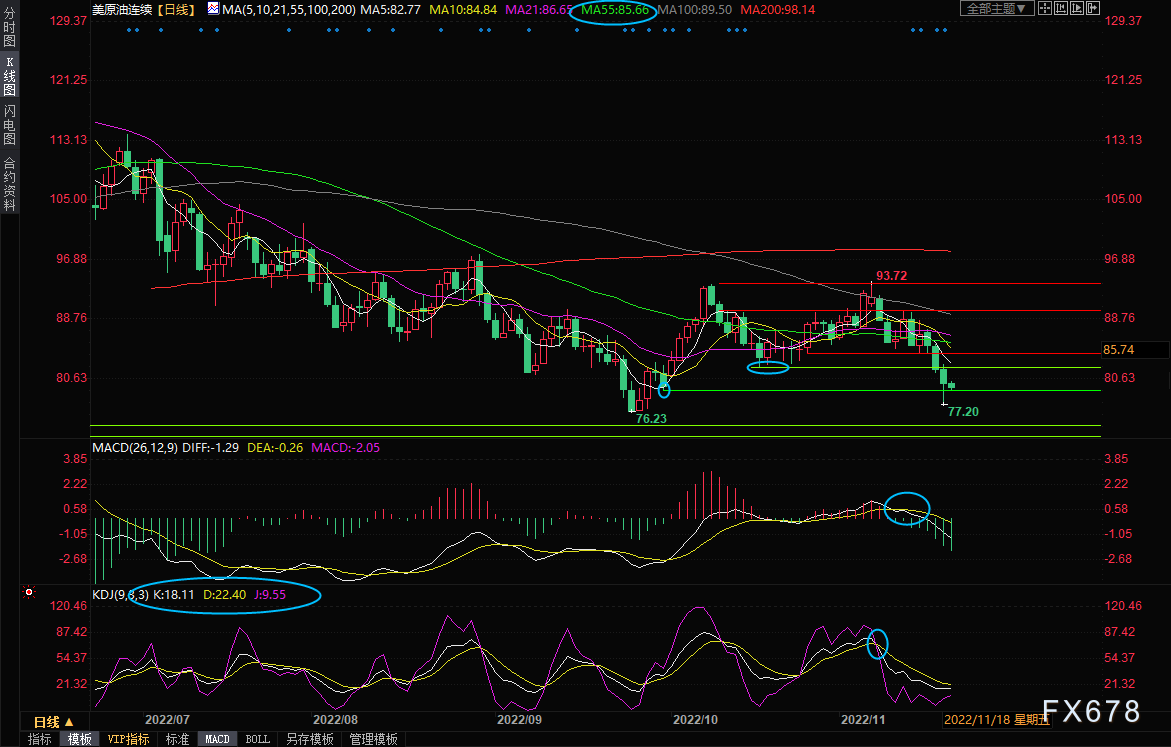This screenshot has height=747, width=1171.
Task: Open the 闪电图 sidebar tab
Action: (10, 125)
